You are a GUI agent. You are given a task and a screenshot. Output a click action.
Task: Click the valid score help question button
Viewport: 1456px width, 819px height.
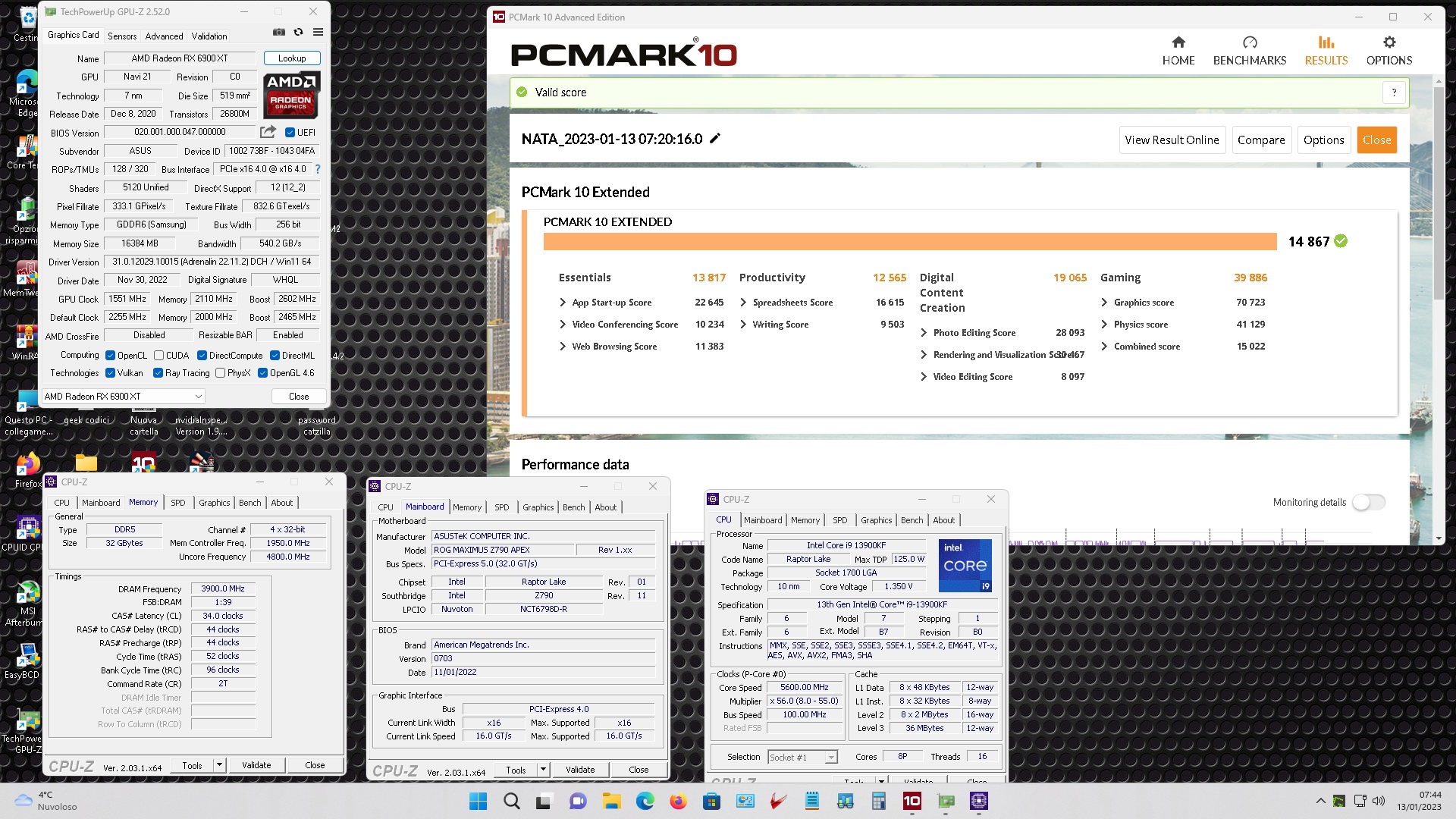pyautogui.click(x=1394, y=93)
